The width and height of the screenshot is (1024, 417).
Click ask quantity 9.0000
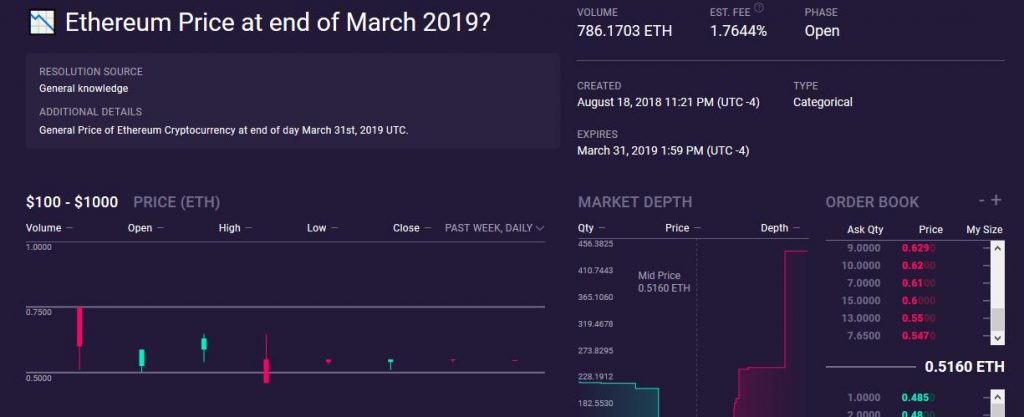pyautogui.click(x=864, y=249)
